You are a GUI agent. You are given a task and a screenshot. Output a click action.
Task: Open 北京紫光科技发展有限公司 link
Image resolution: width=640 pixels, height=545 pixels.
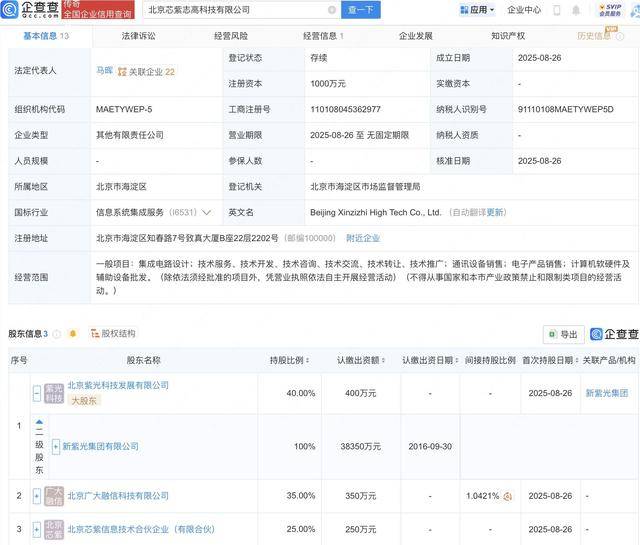(x=118, y=385)
